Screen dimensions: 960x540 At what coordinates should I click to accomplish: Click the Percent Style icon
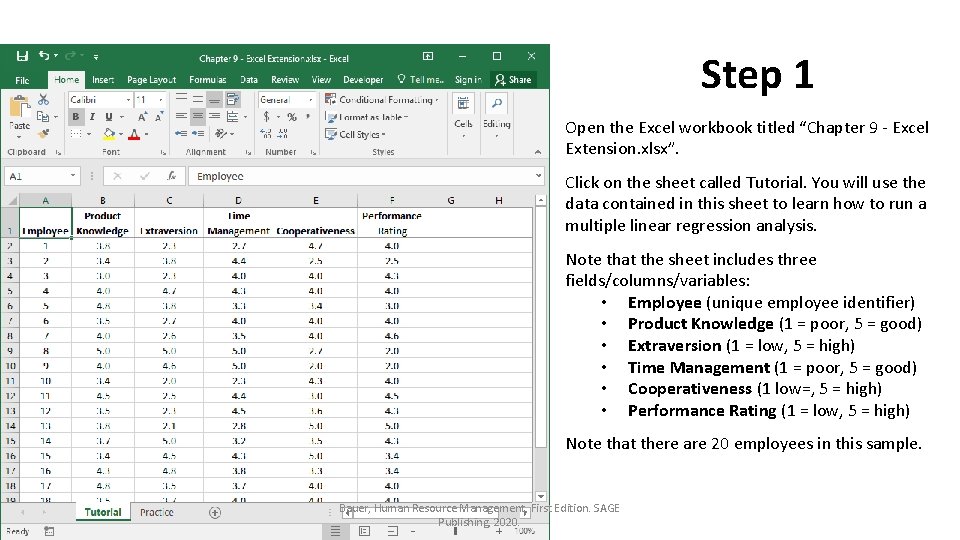[292, 116]
